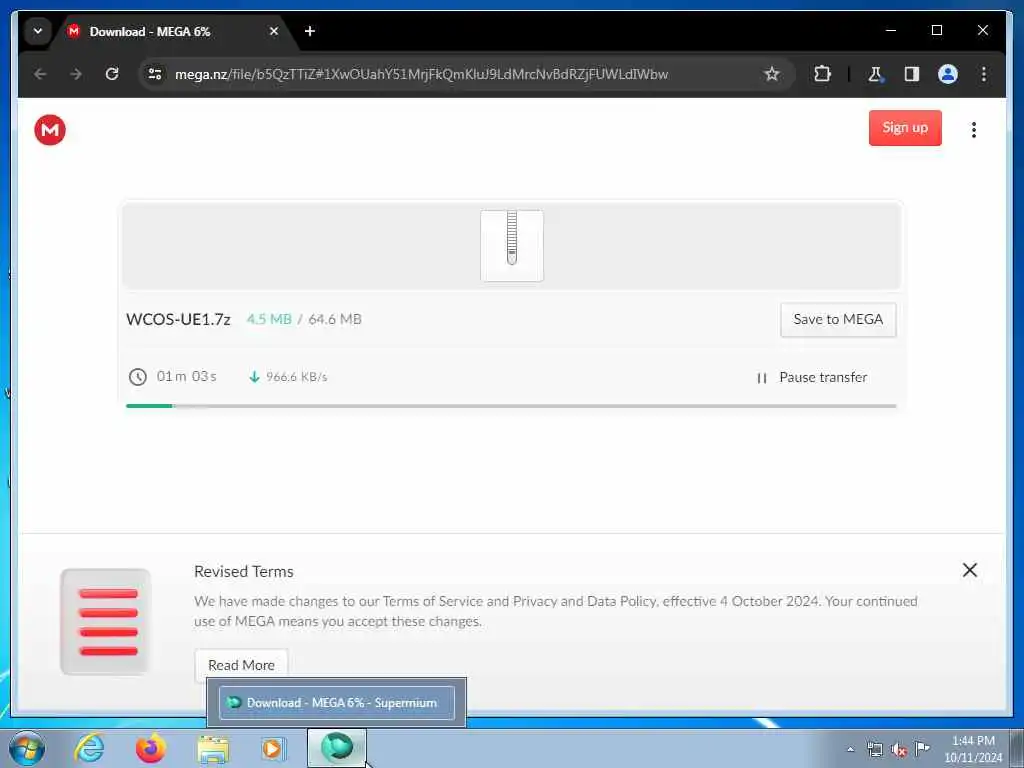Open browser three-dot menu
The image size is (1024, 768).
click(x=984, y=74)
